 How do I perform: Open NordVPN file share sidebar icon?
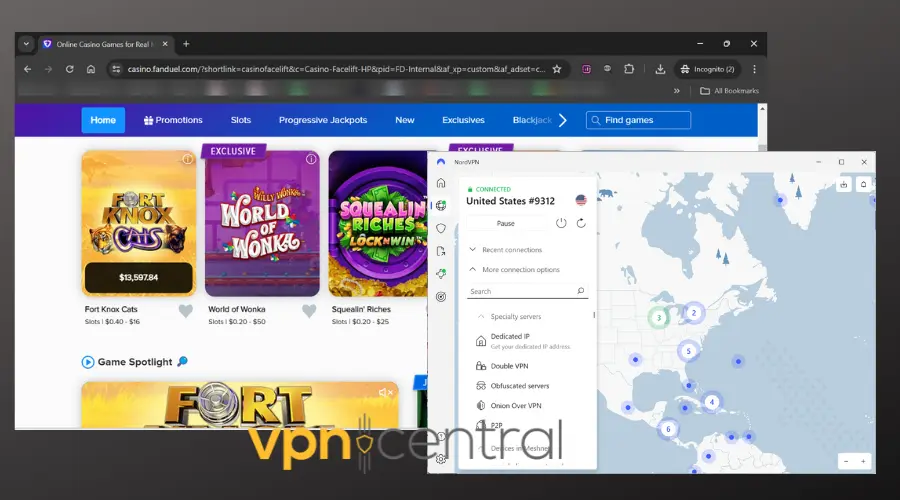(x=441, y=251)
